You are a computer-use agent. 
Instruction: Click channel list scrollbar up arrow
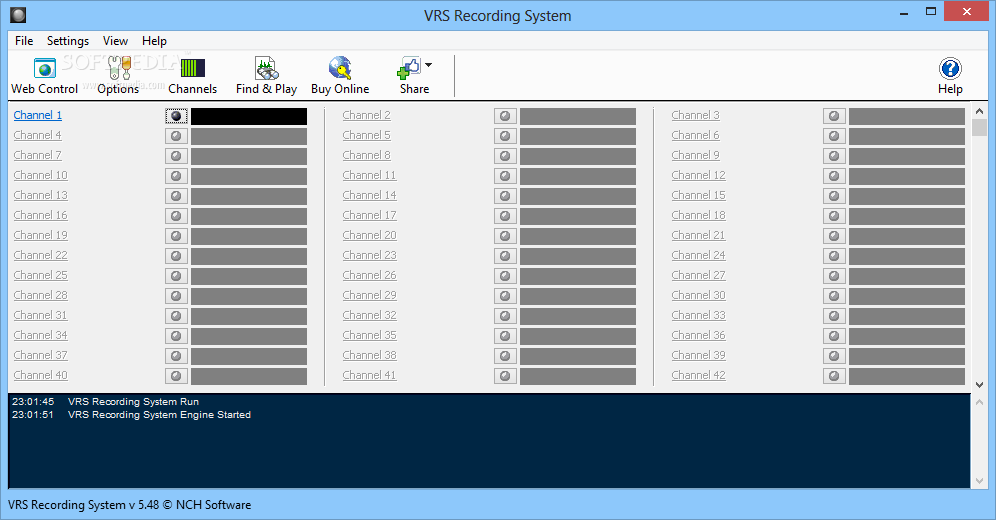click(x=979, y=110)
